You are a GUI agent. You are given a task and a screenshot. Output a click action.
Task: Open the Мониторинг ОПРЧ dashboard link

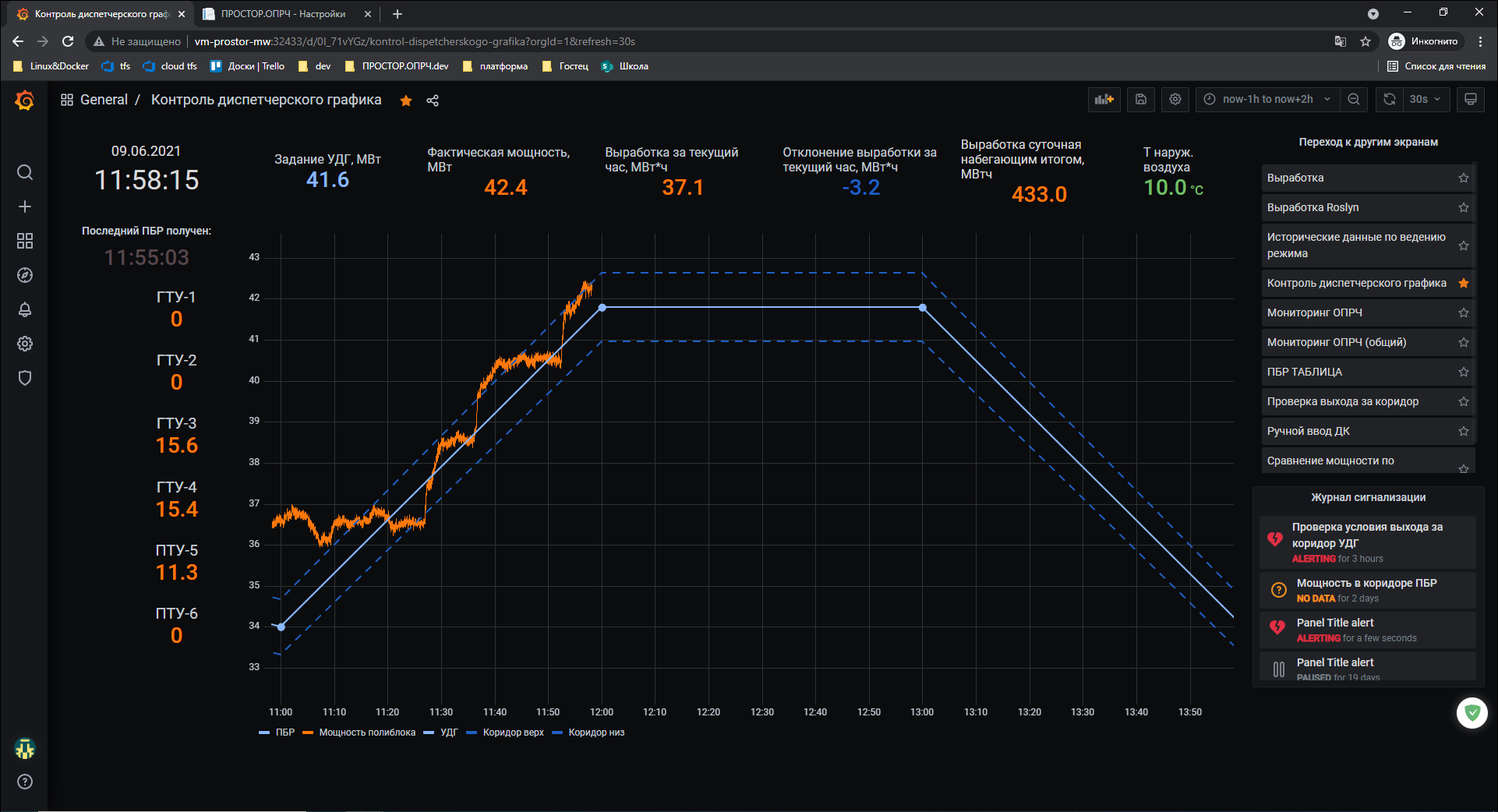coord(1315,312)
